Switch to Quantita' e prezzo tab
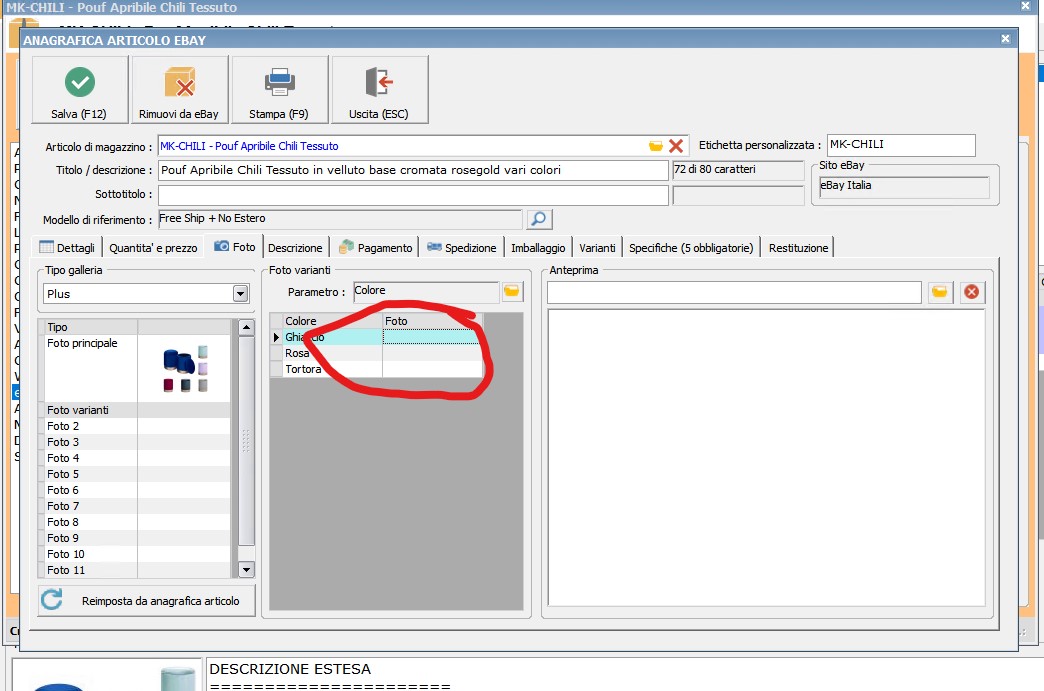Screen dimensions: 1044x691 [153, 248]
